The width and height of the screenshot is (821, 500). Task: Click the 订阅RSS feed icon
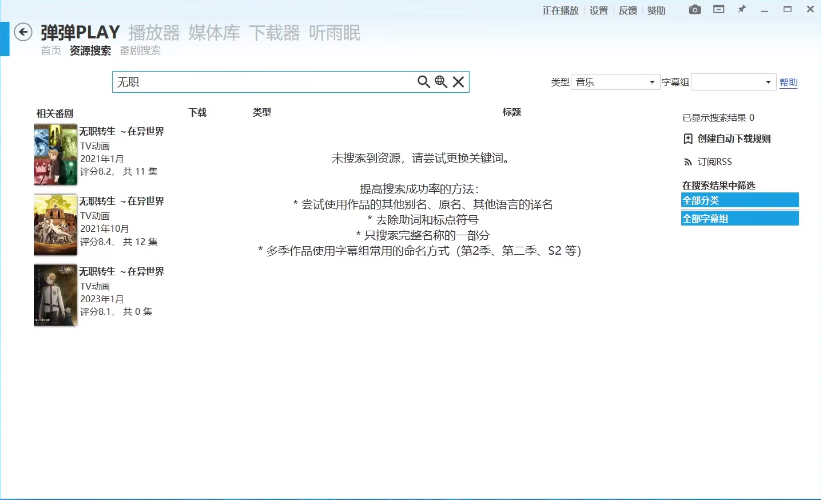point(688,162)
